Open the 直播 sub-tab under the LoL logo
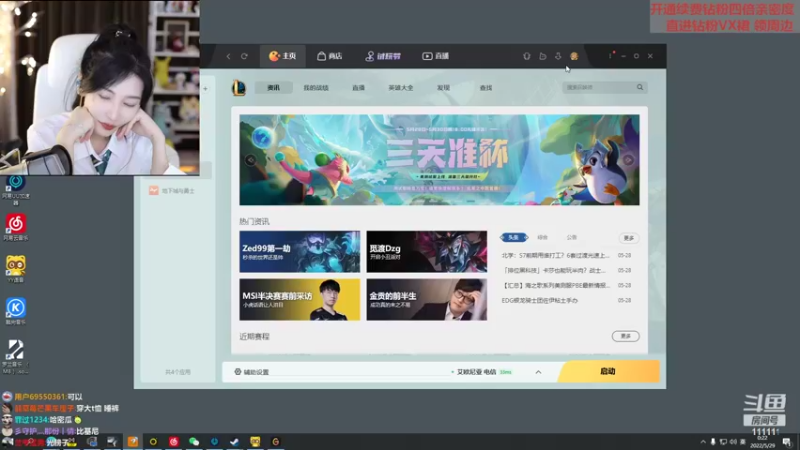This screenshot has width=800, height=450. click(x=358, y=88)
